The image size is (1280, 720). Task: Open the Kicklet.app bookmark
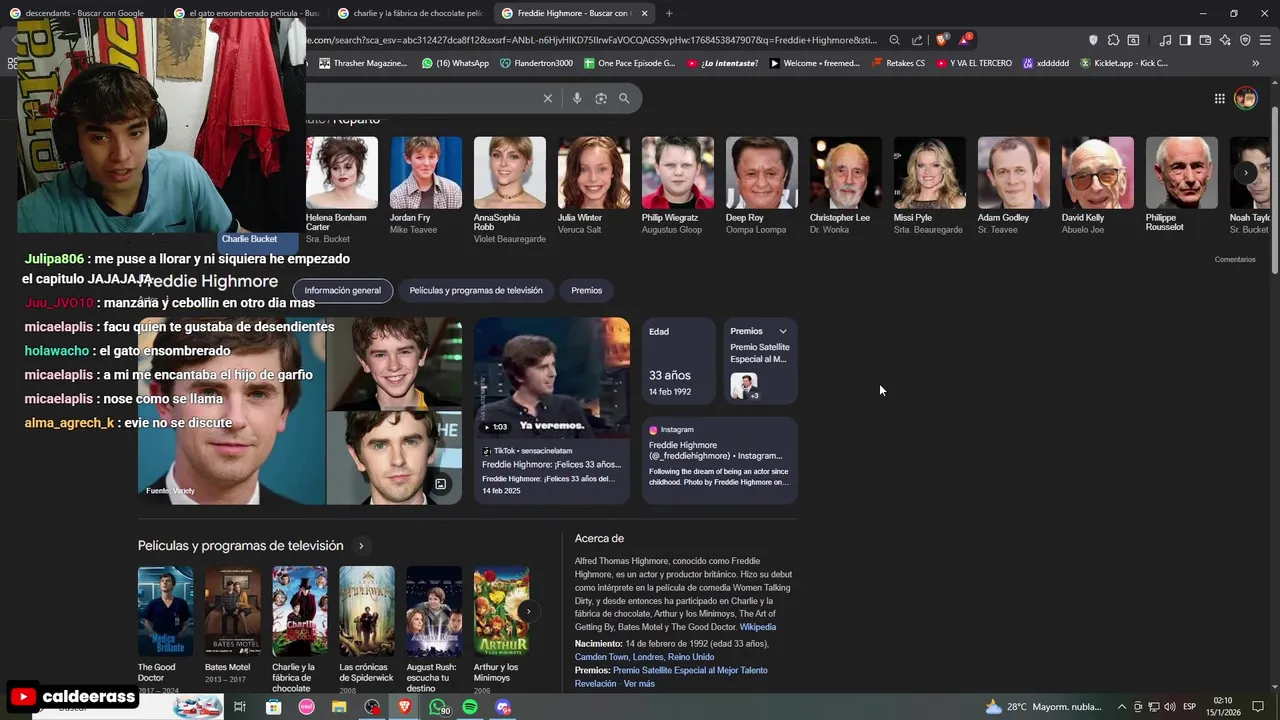pyautogui.click(x=1123, y=63)
